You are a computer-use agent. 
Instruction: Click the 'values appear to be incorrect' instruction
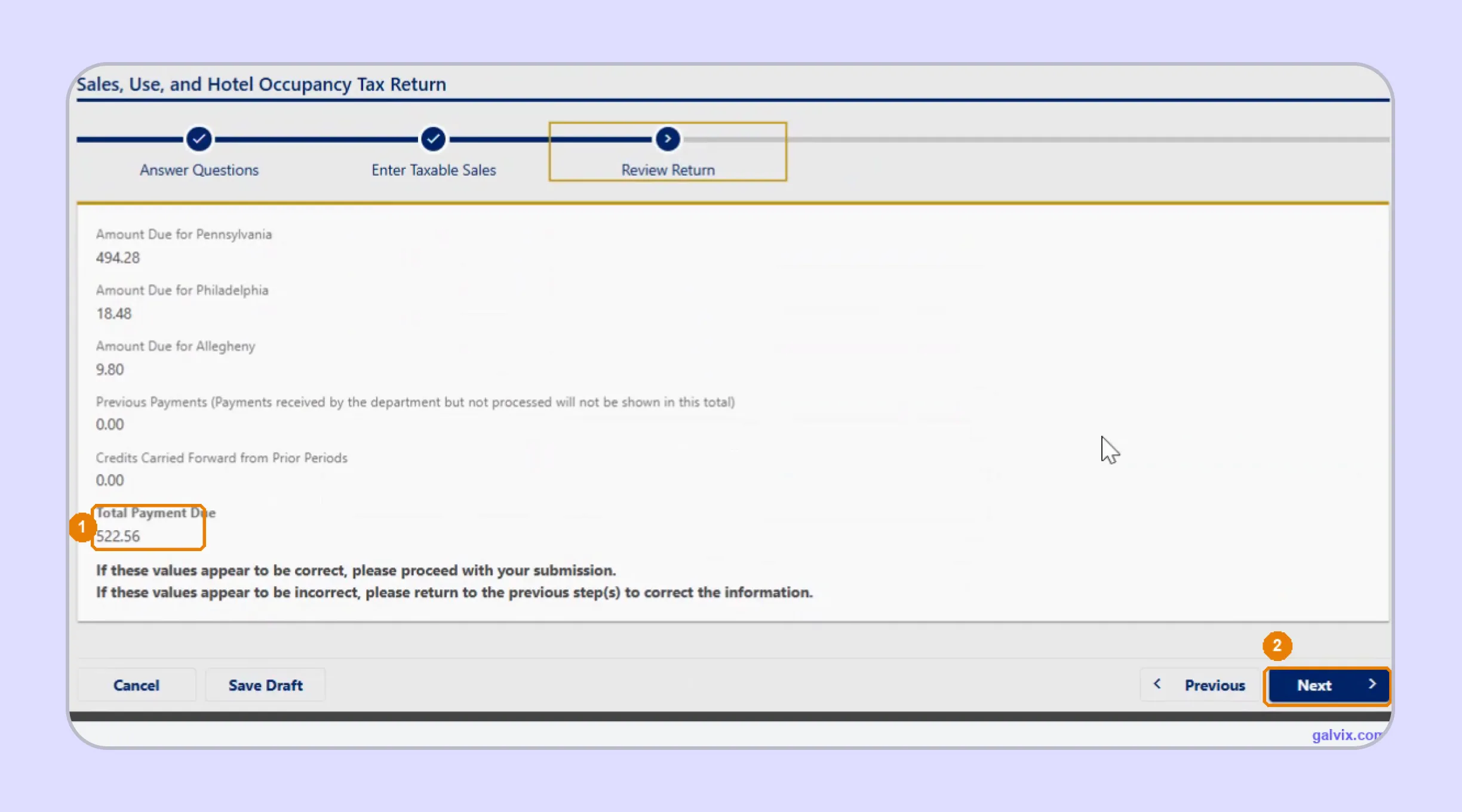pos(454,592)
